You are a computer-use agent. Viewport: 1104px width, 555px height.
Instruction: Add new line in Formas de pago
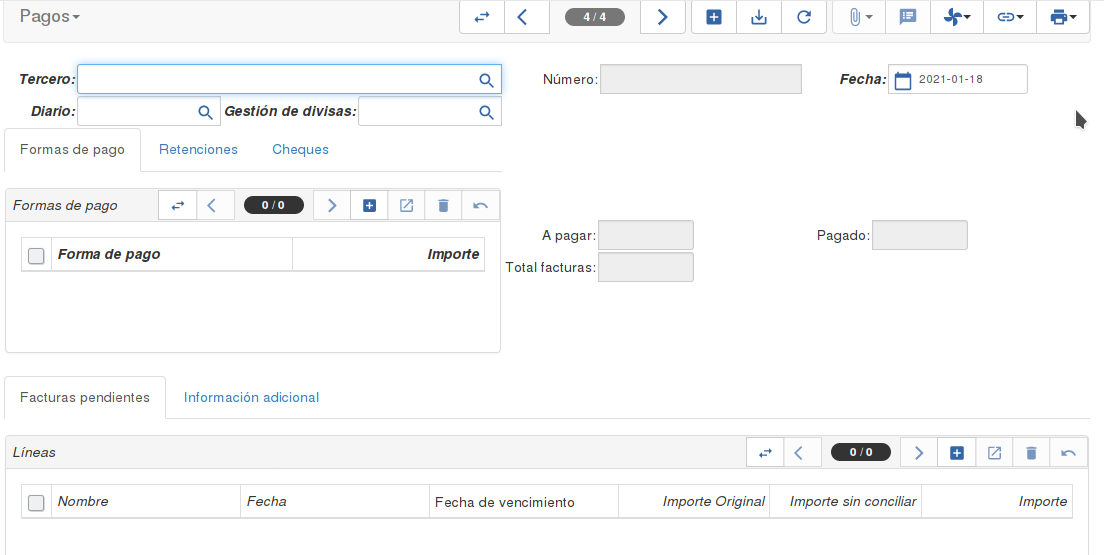click(369, 206)
